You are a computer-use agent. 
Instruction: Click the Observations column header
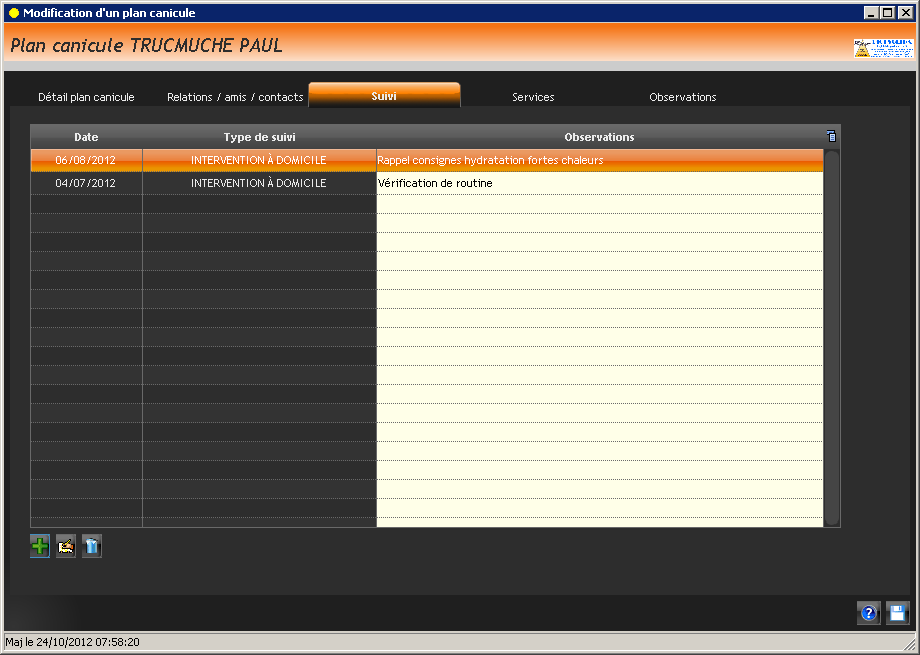pyautogui.click(x=599, y=137)
